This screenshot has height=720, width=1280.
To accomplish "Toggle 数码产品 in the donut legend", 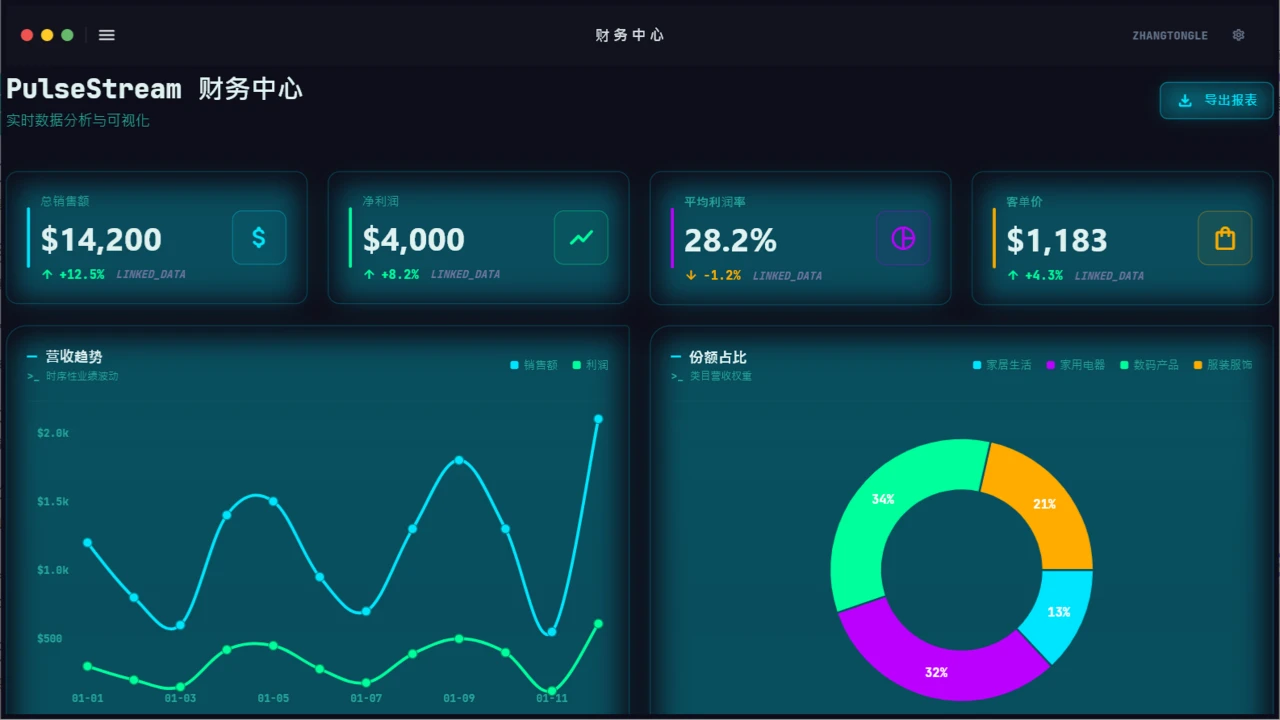I will [x=1149, y=365].
